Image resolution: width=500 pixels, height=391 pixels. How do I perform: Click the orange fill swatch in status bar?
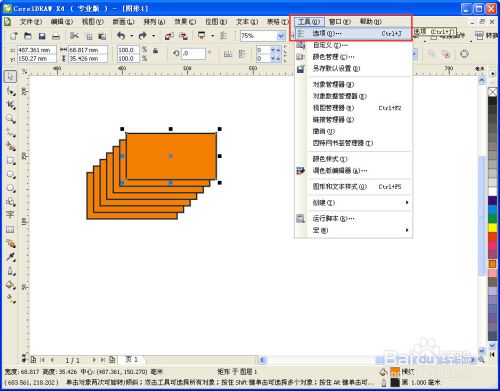[x=395, y=372]
